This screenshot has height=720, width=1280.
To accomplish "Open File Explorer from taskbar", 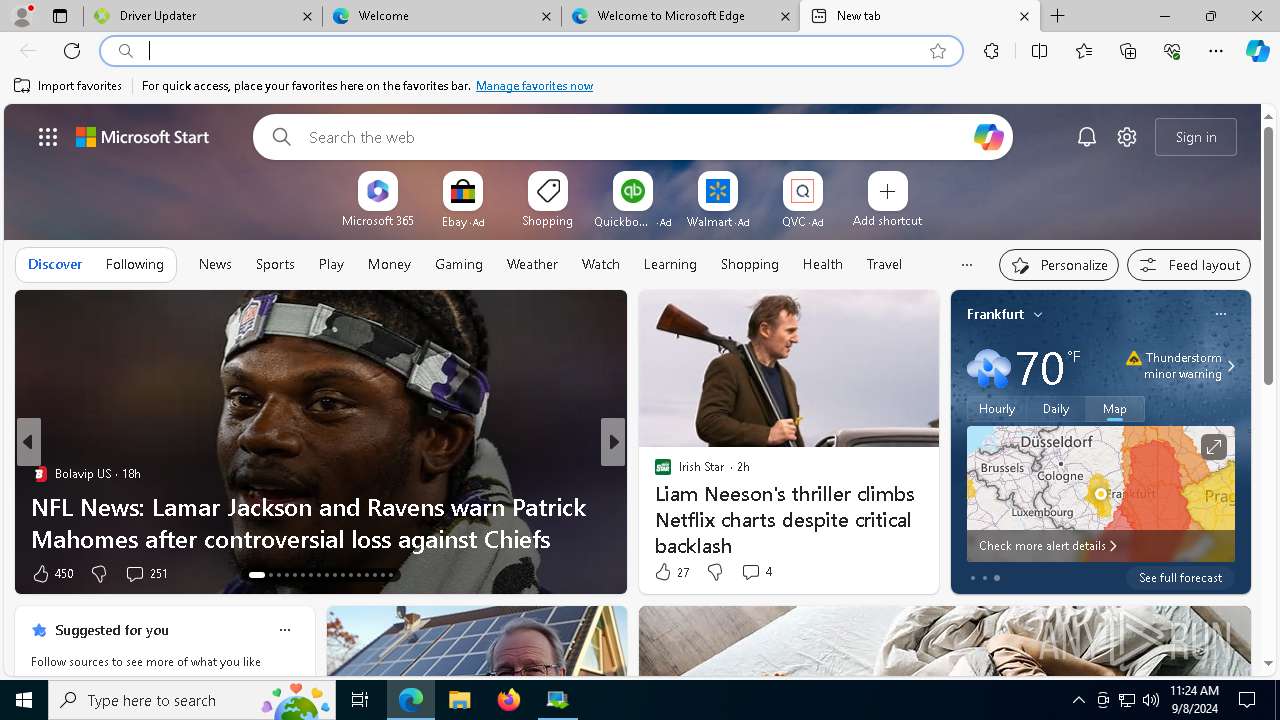I will point(459,700).
